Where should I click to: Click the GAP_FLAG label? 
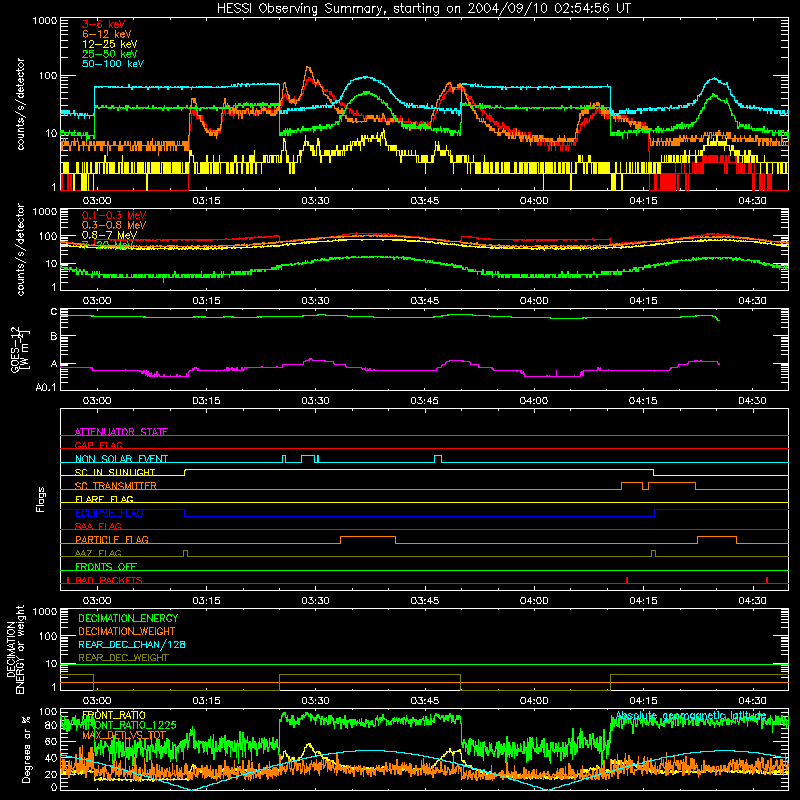tap(98, 445)
